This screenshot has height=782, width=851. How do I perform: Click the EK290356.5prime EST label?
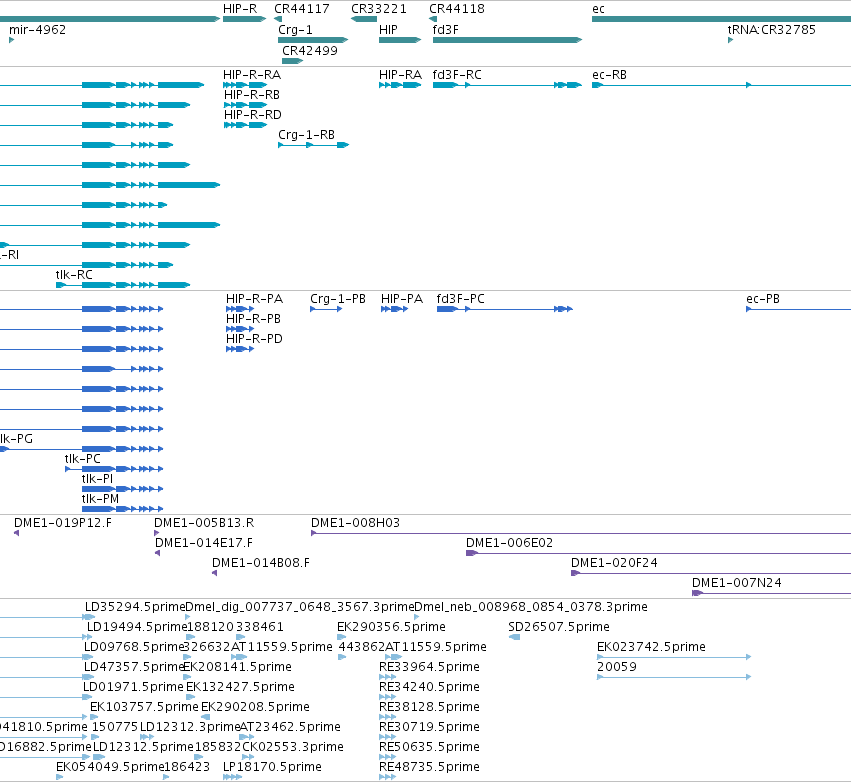tap(391, 627)
